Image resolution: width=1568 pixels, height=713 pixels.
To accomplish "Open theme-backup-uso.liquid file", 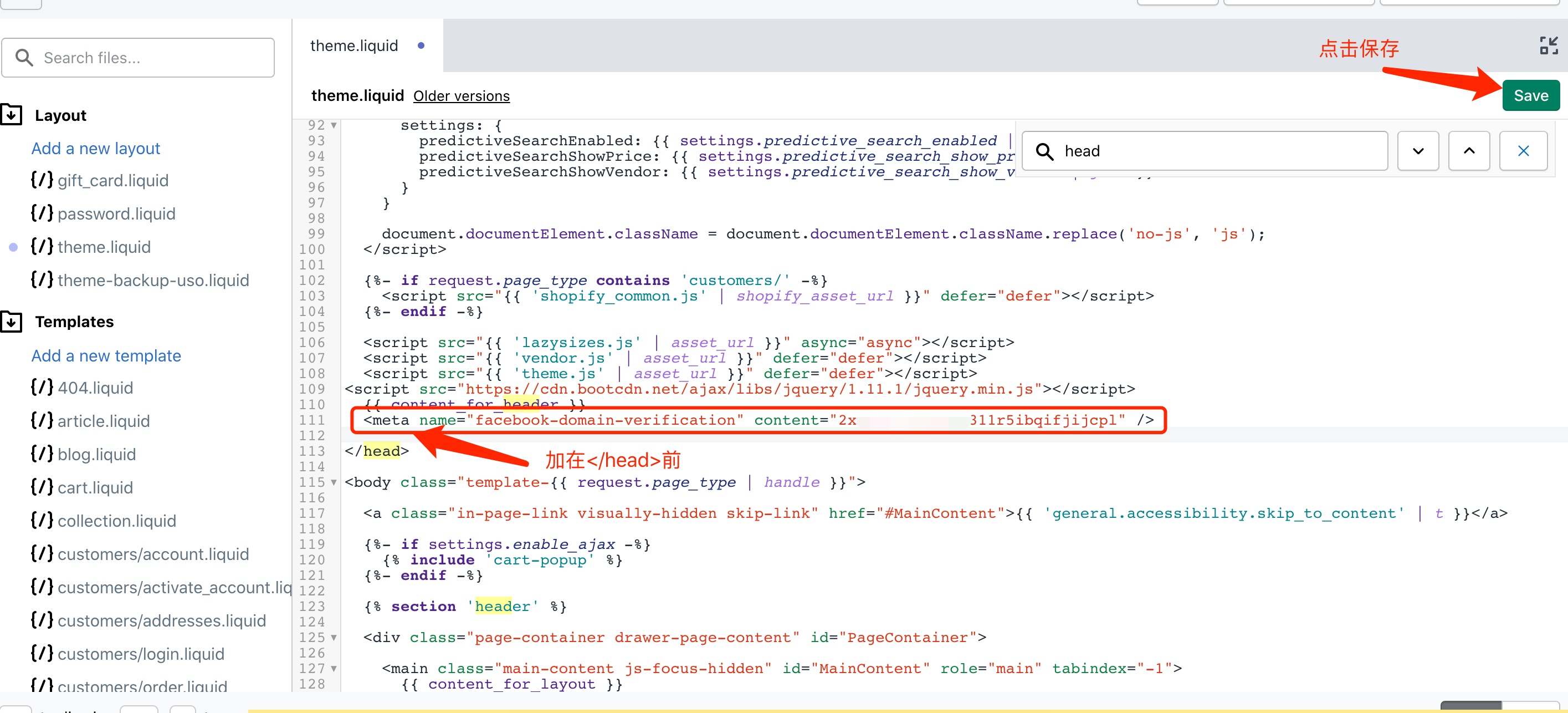I will 153,280.
